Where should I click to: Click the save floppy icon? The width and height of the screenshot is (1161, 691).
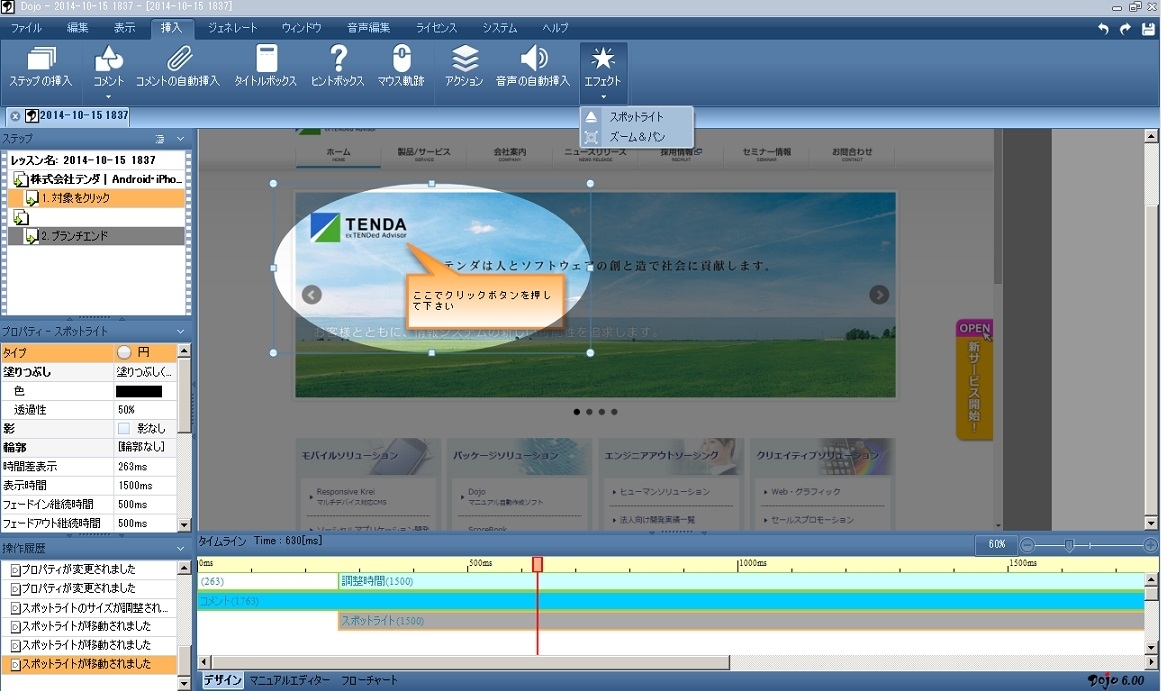[1148, 28]
